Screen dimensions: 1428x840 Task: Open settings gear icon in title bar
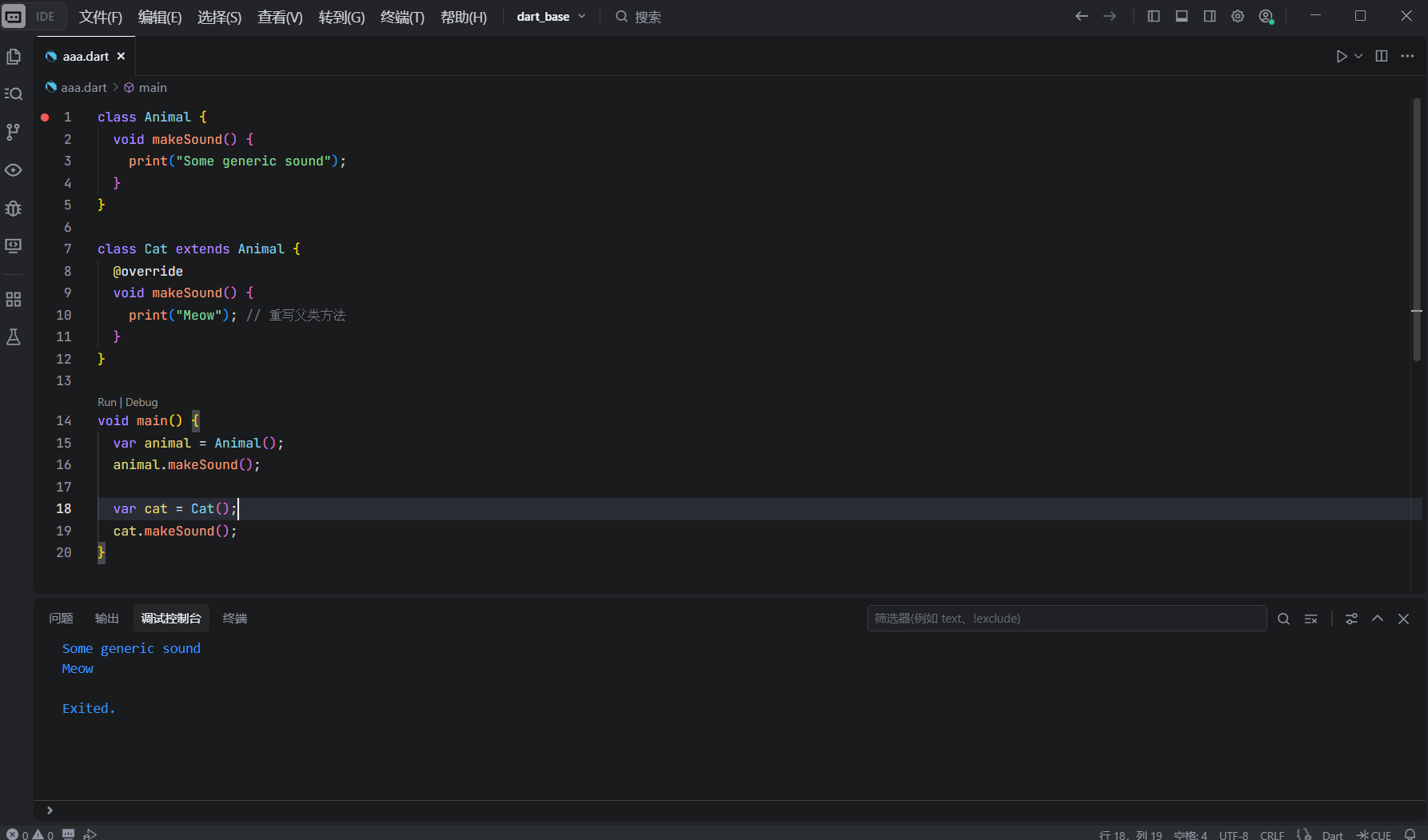(1238, 16)
